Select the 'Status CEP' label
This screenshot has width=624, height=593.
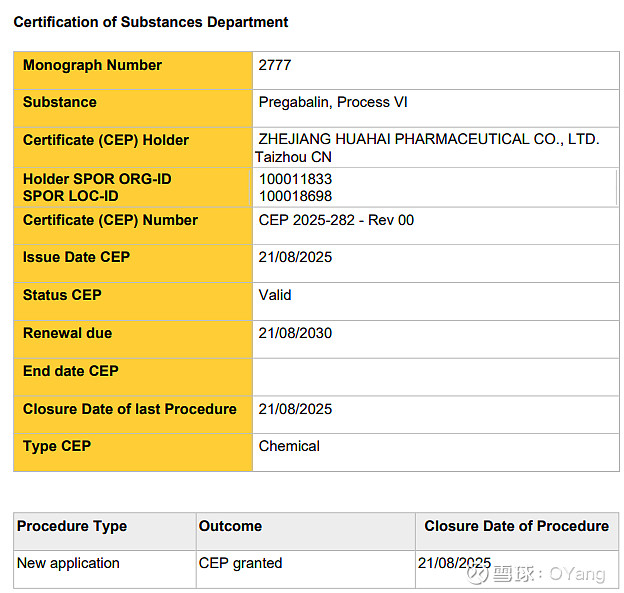click(x=62, y=295)
